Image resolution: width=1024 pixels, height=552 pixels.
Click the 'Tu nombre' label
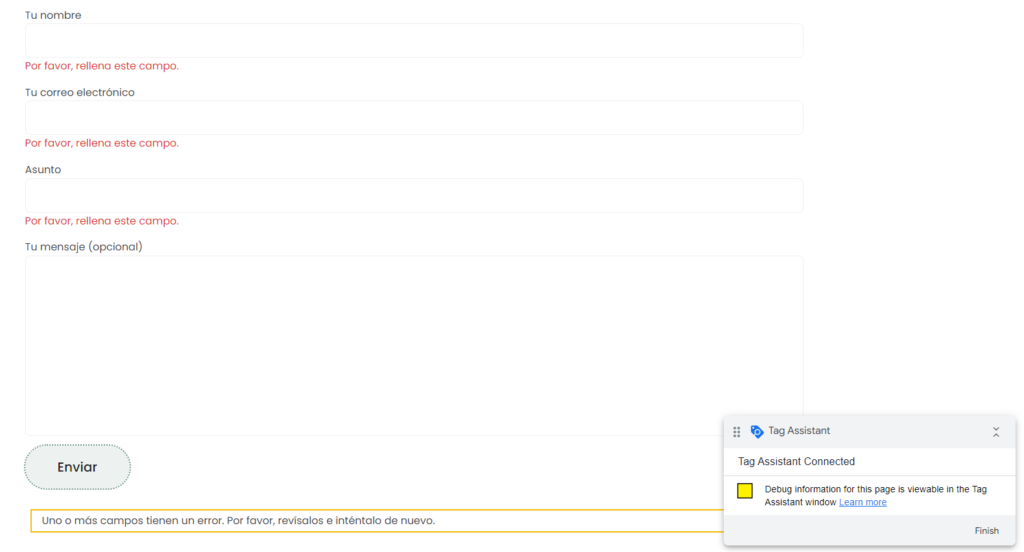coord(53,15)
